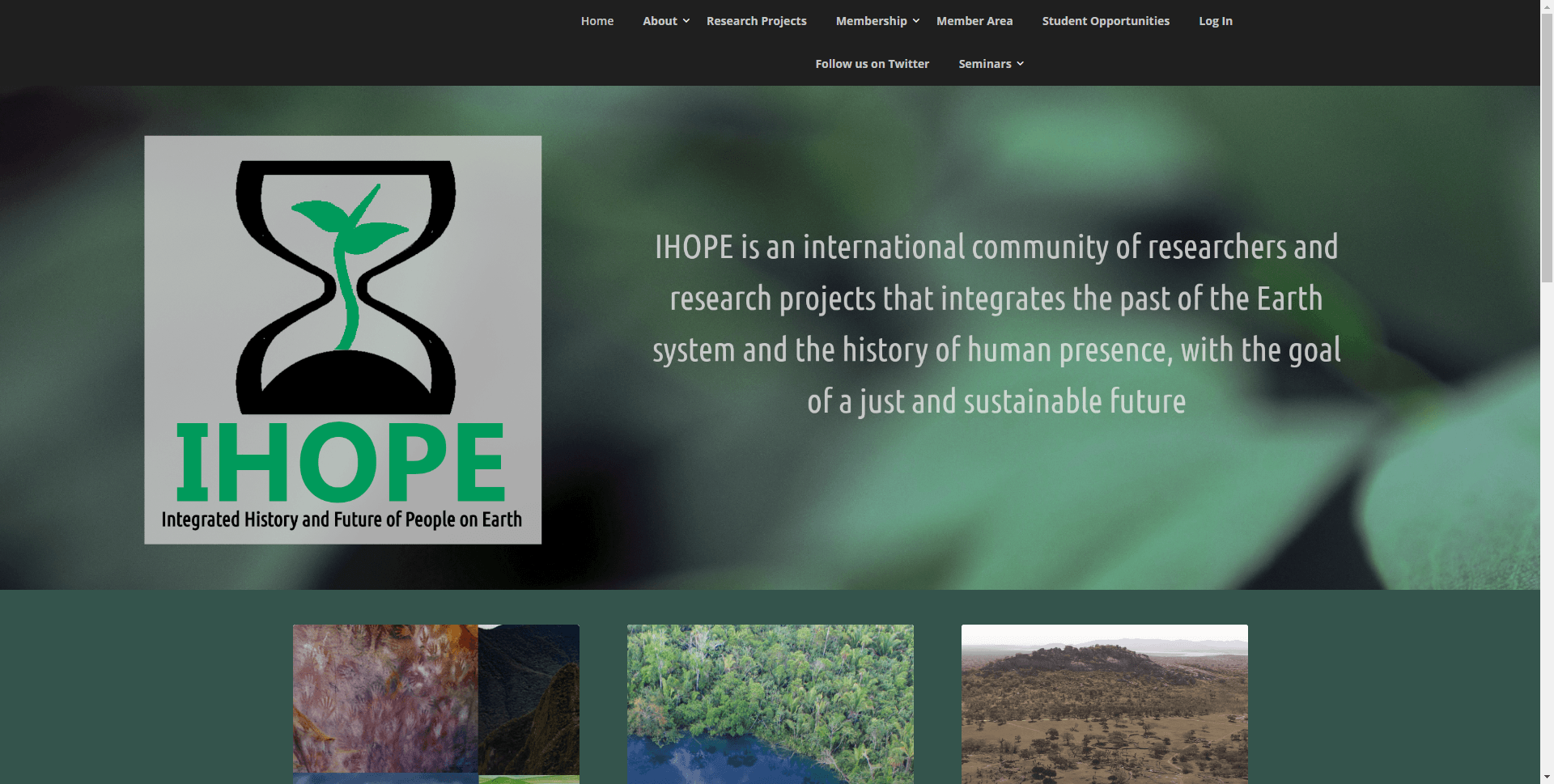Screen dimensions: 1554x784
Task: Click the mountain trail photo in the left collage
Action: tap(529, 696)
